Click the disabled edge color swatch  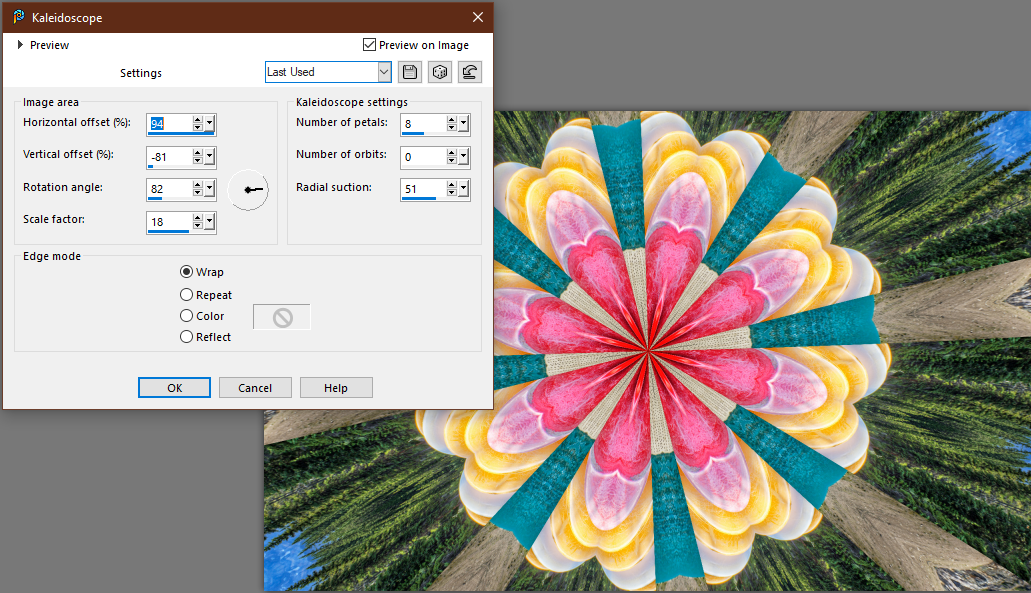(x=282, y=318)
